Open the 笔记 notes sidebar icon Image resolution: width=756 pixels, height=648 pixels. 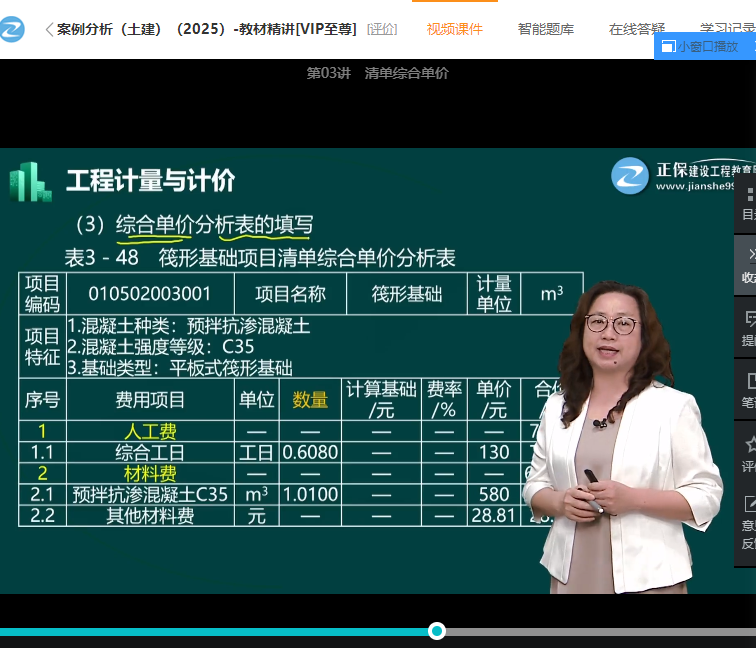click(748, 390)
